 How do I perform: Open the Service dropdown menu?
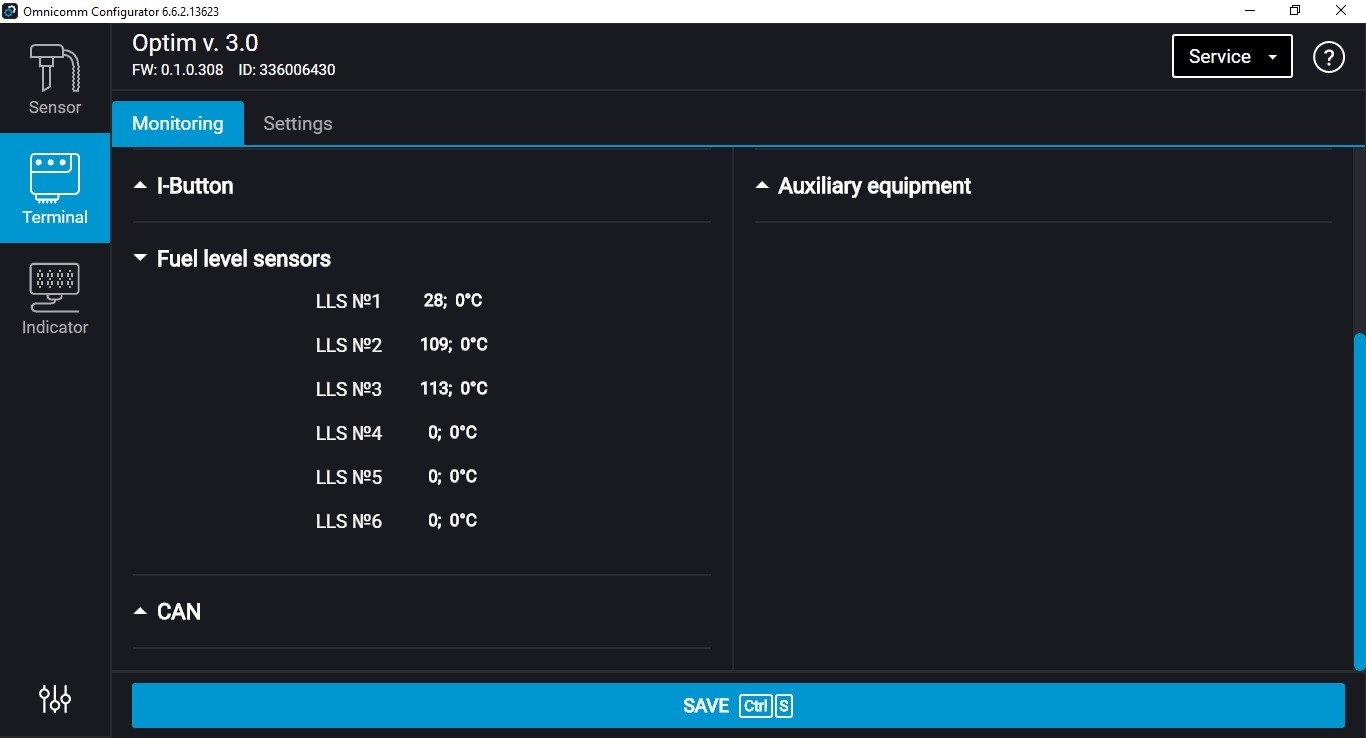(x=1231, y=57)
